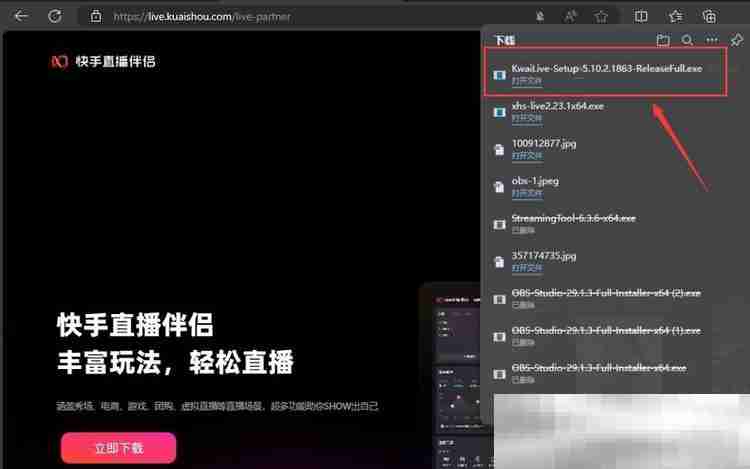This screenshot has height=469, width=750.
Task: Click the OBS-Studio-29.1.3-Full-Installer-x64.exe entry
Action: 599,368
